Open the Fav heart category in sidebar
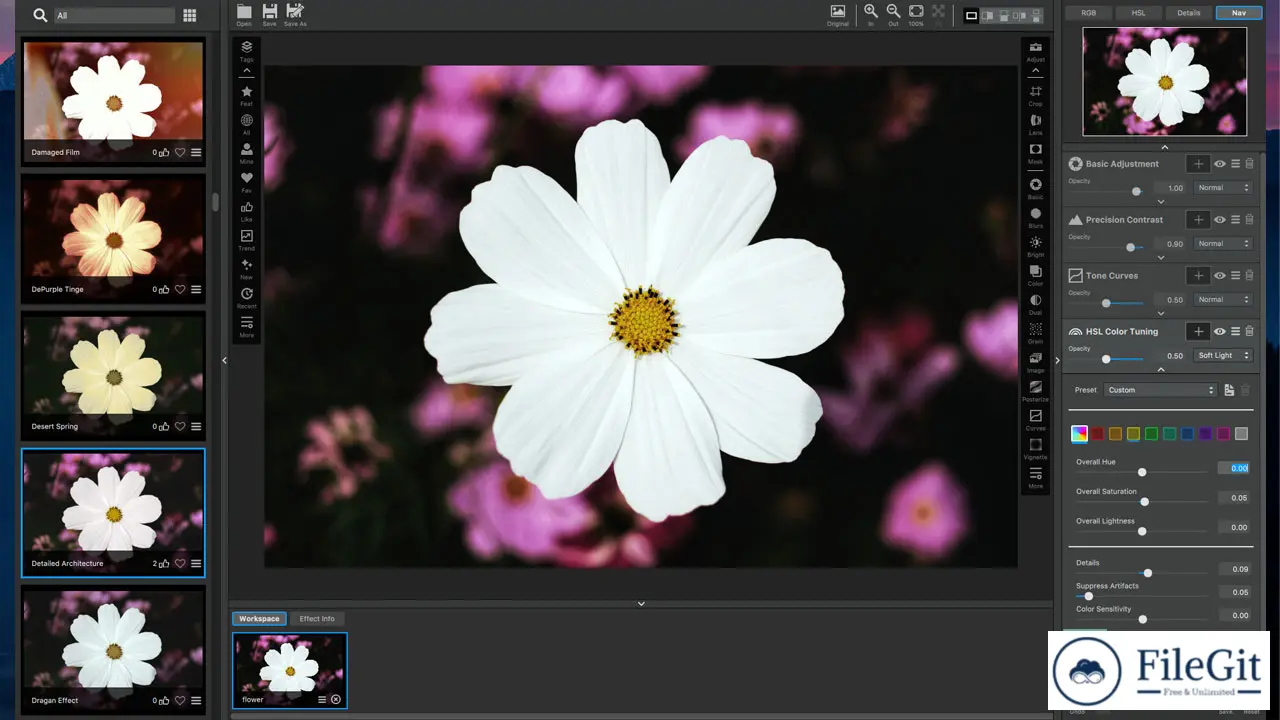Image resolution: width=1280 pixels, height=720 pixels. point(246,182)
